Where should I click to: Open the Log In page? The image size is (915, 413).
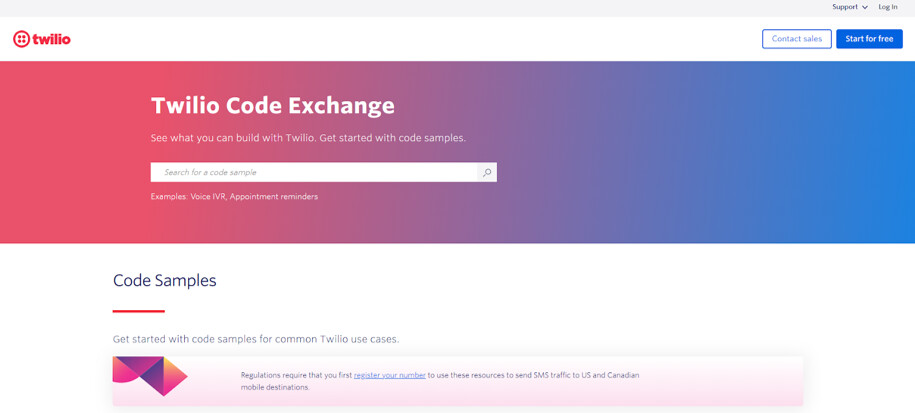[888, 7]
